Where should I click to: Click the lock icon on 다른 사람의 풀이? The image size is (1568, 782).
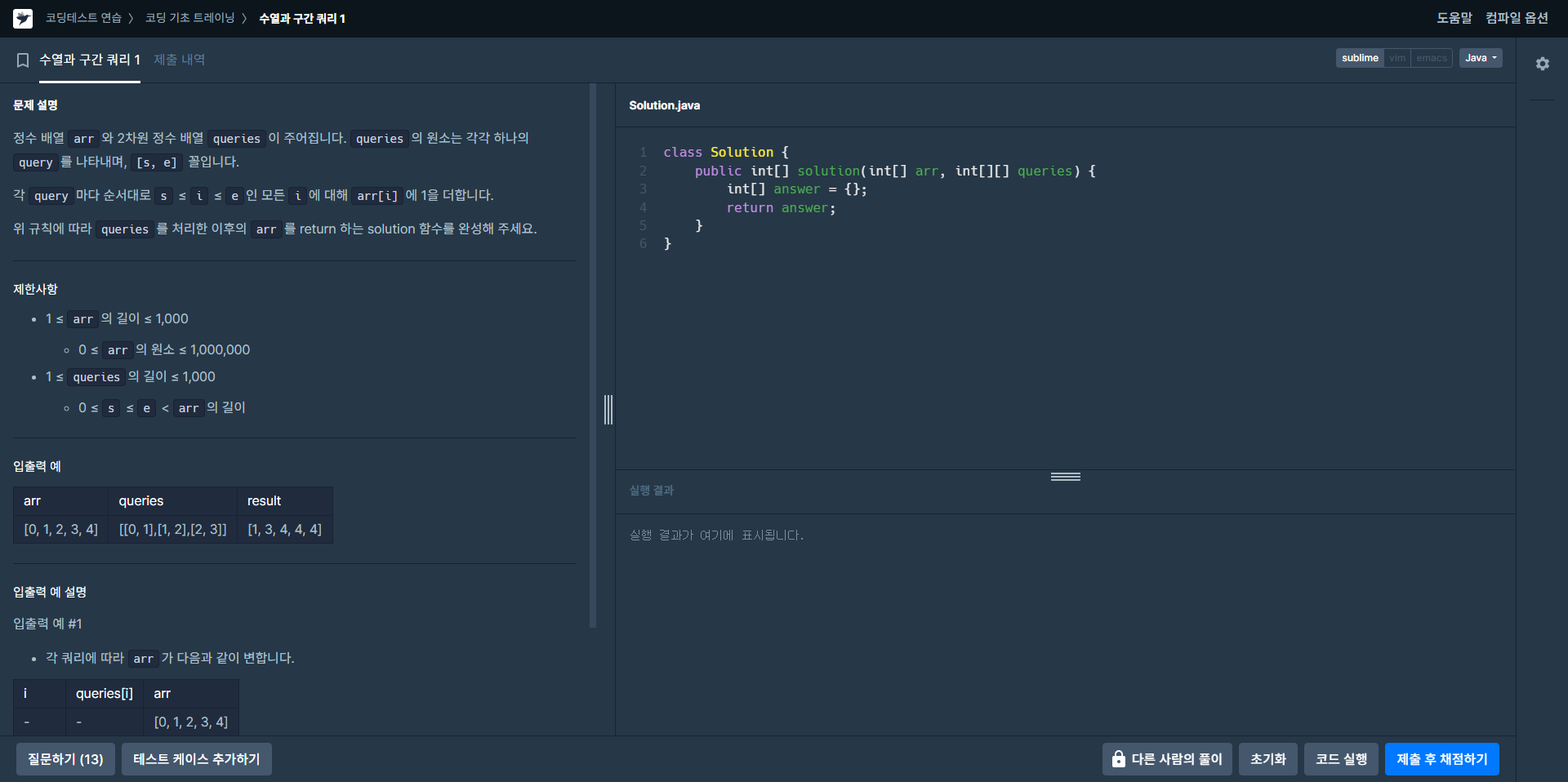(1118, 759)
